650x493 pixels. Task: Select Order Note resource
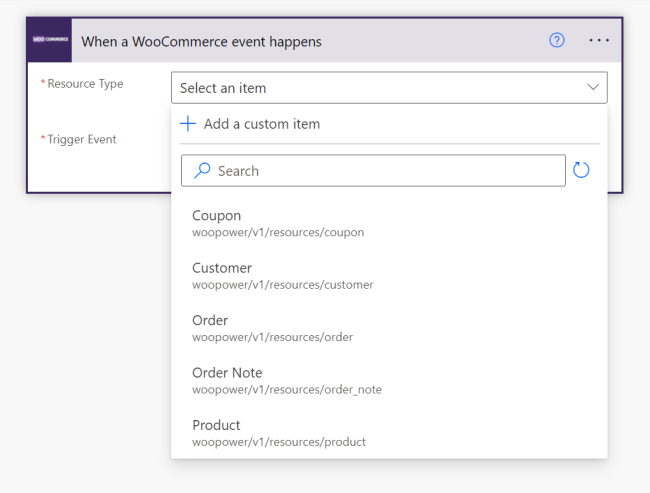click(x=227, y=373)
